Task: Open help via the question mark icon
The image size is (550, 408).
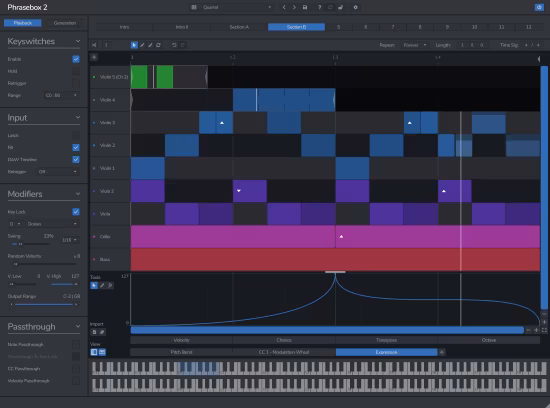Action: point(319,7)
